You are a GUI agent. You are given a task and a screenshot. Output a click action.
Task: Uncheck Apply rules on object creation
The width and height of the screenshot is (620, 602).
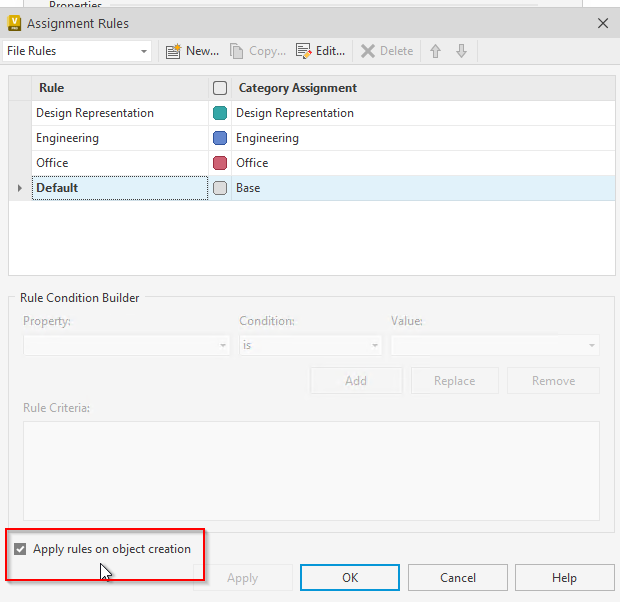[x=20, y=549]
